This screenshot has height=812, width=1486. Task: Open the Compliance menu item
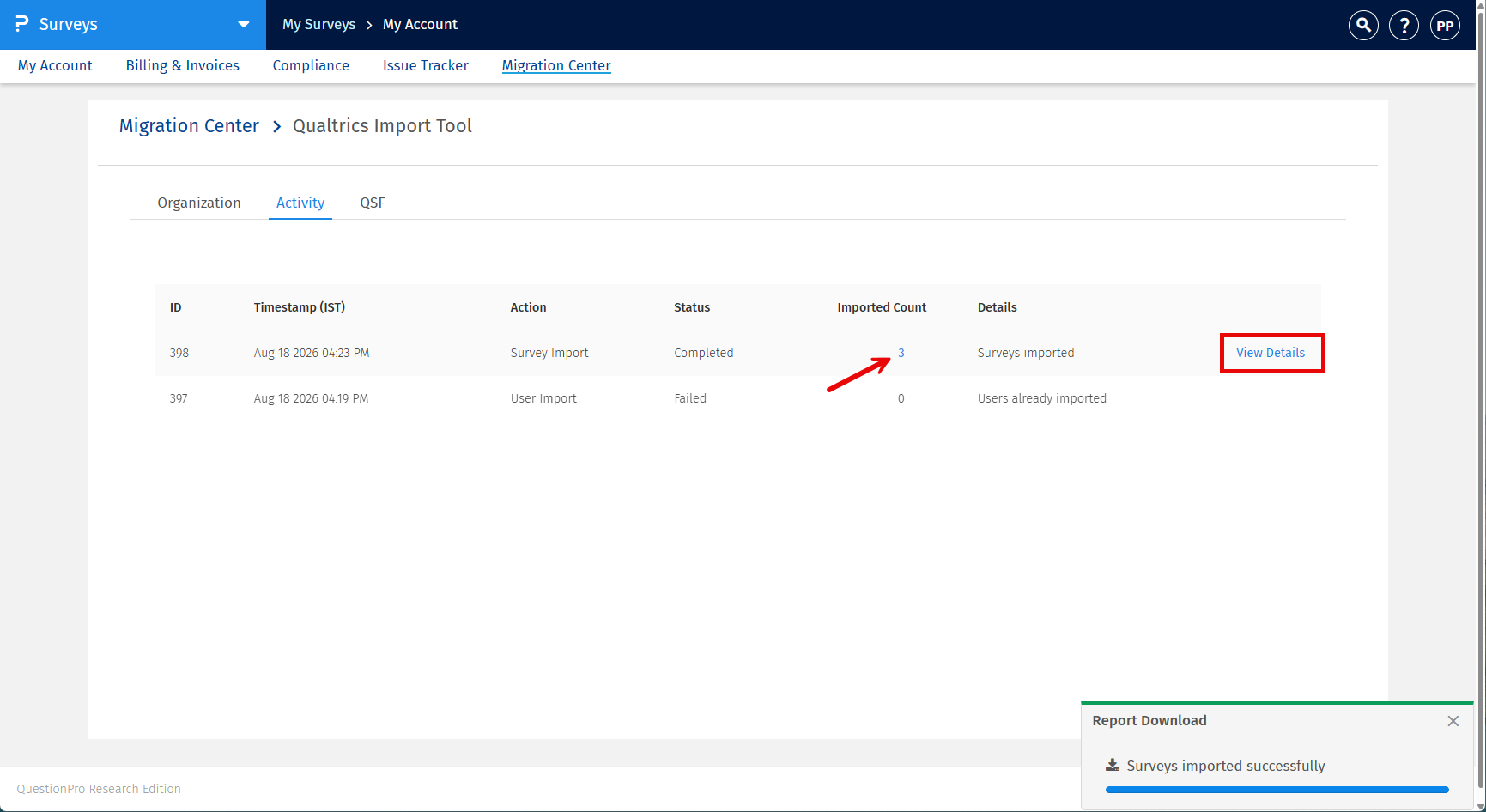tap(311, 65)
